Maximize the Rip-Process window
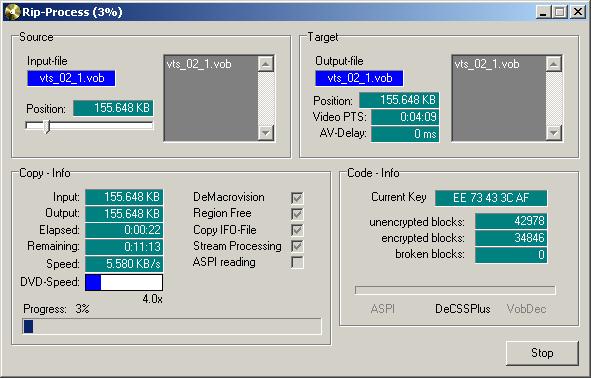Image resolution: width=591 pixels, height=378 pixels. (560, 12)
